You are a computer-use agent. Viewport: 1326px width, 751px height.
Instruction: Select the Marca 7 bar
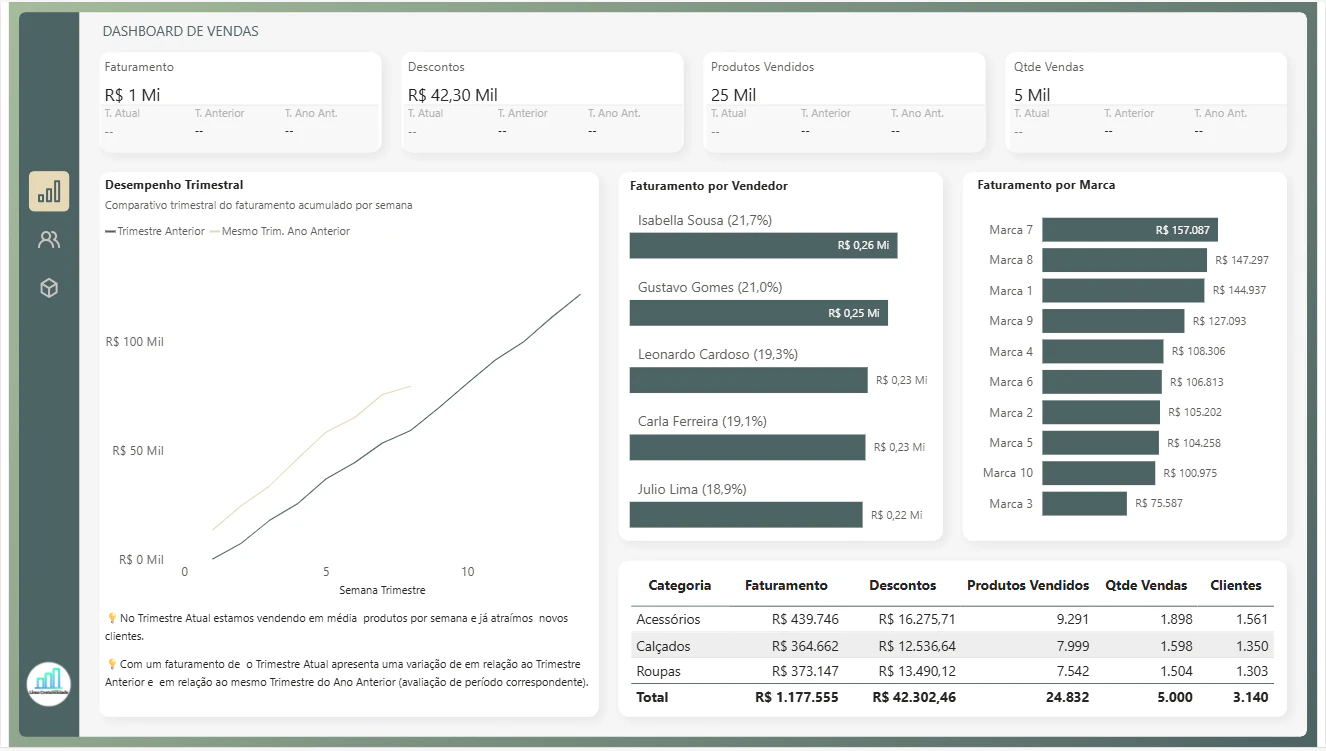1130,230
